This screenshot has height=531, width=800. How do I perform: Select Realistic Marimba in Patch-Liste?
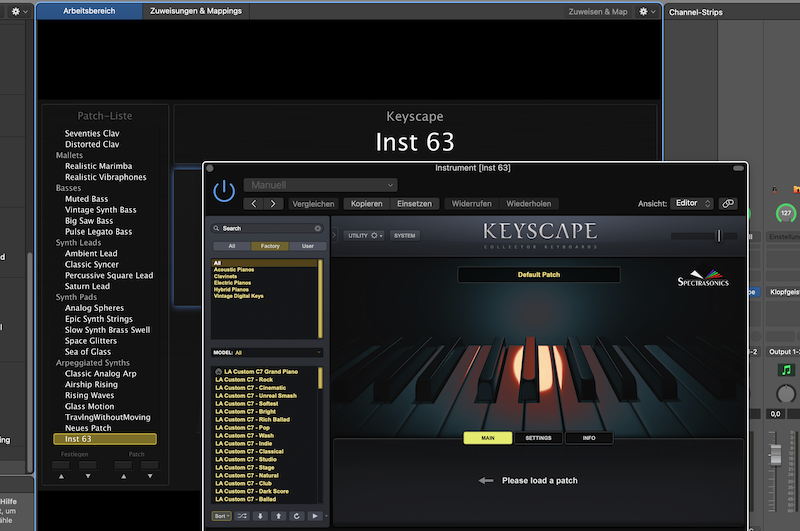tap(98, 166)
